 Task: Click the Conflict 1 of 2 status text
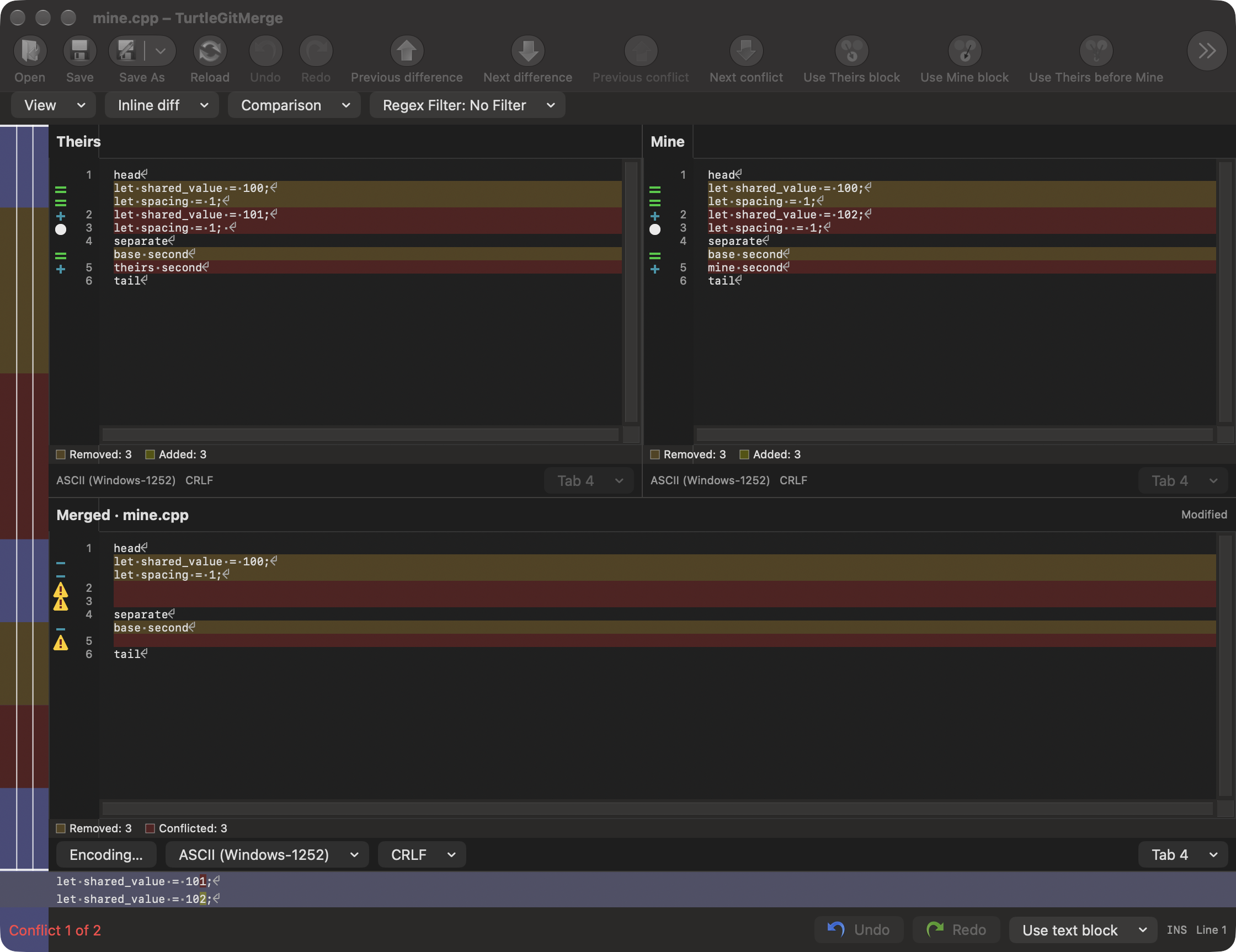click(x=55, y=930)
